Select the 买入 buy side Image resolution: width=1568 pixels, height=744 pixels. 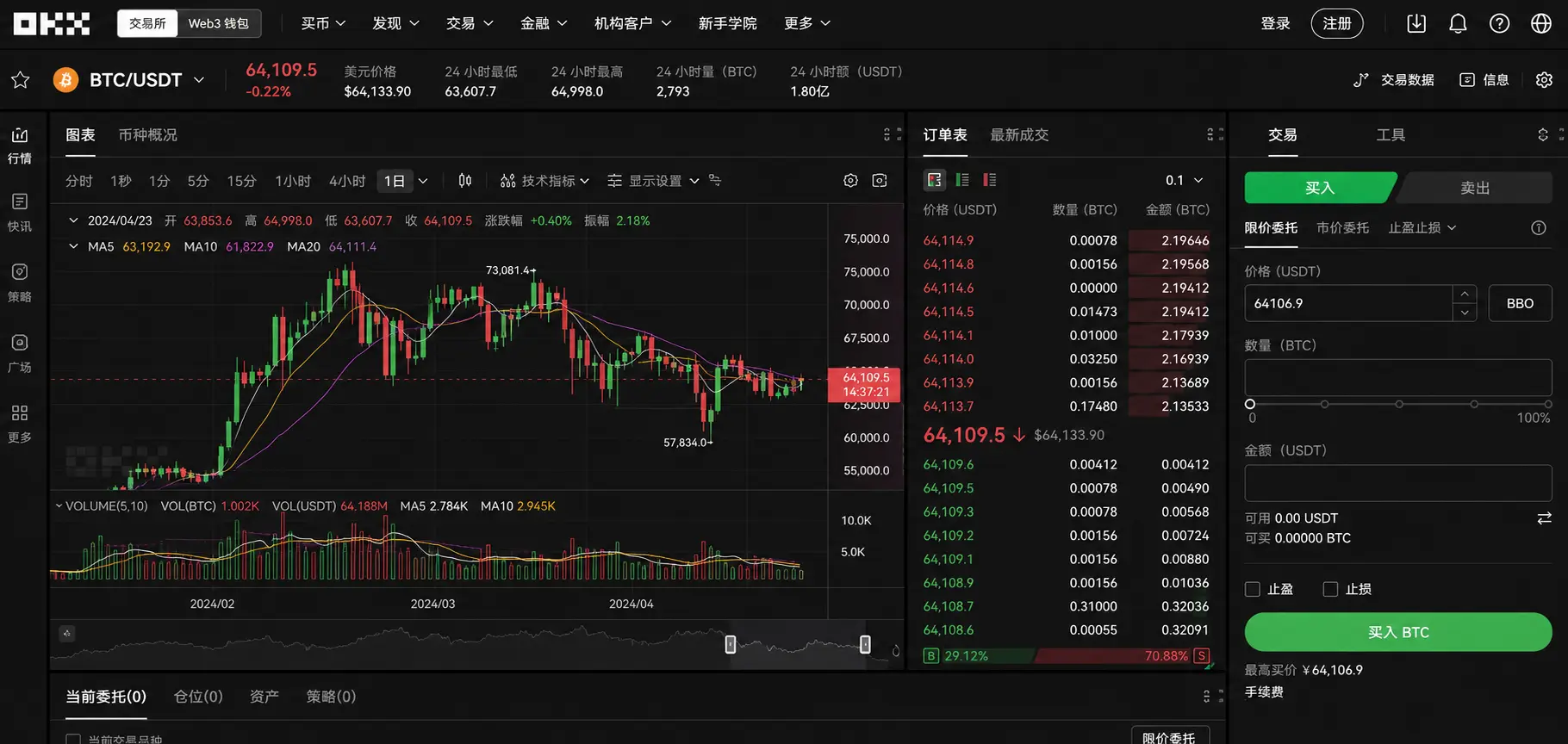(1320, 188)
